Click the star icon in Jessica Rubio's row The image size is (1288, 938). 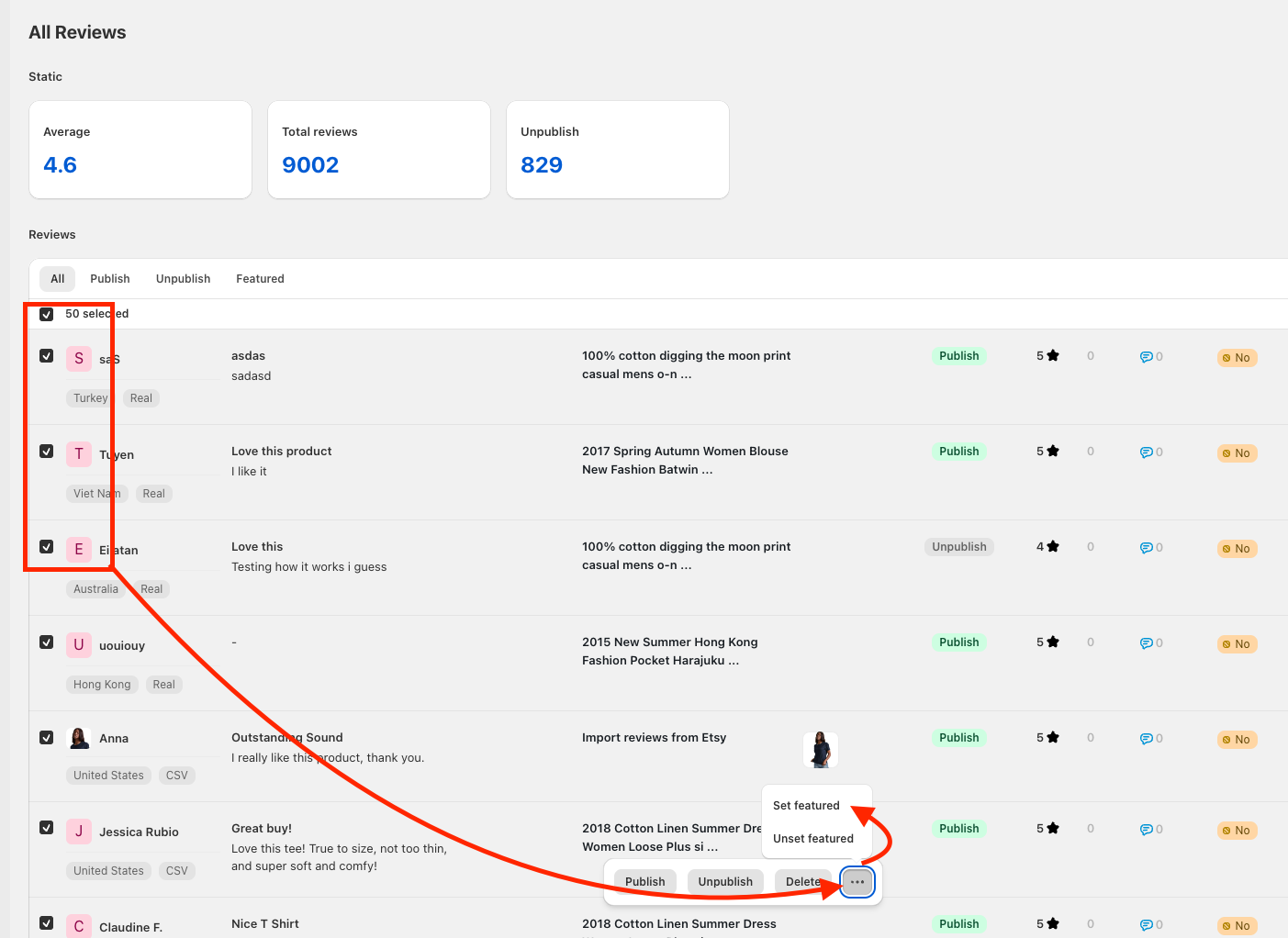pyautogui.click(x=1053, y=828)
